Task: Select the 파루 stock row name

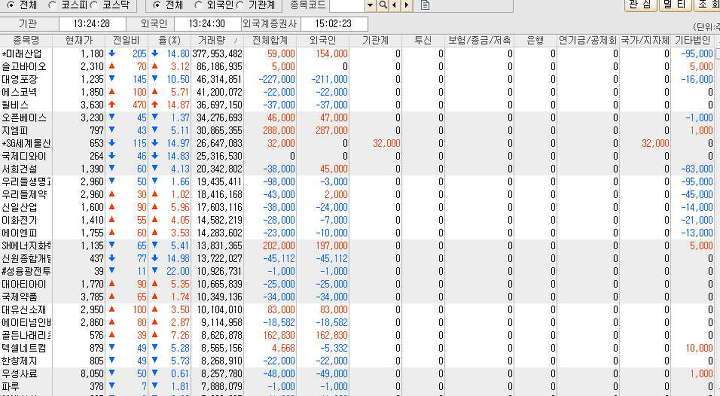Action: pos(10,387)
